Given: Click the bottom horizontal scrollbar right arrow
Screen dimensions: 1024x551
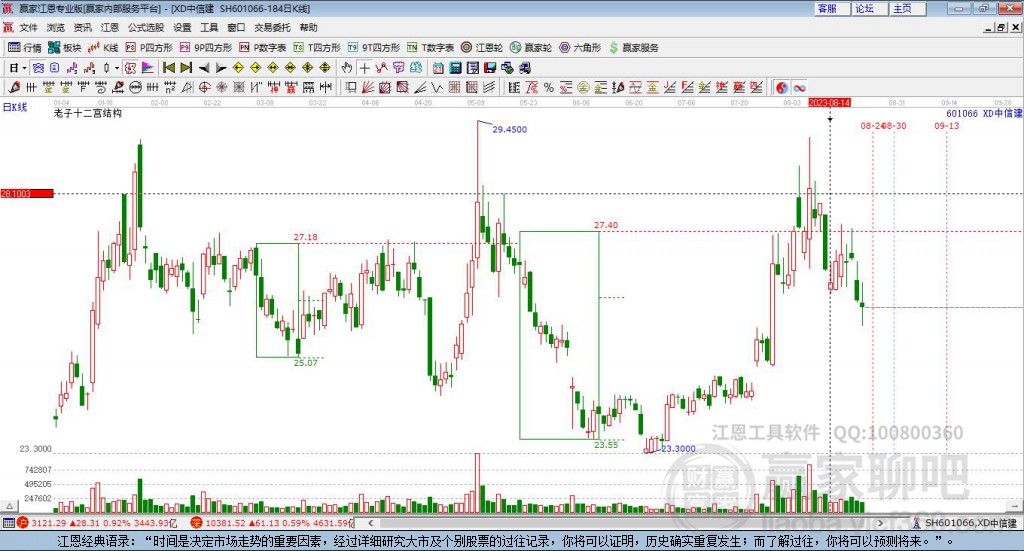Looking at the screenshot, I should (x=880, y=523).
